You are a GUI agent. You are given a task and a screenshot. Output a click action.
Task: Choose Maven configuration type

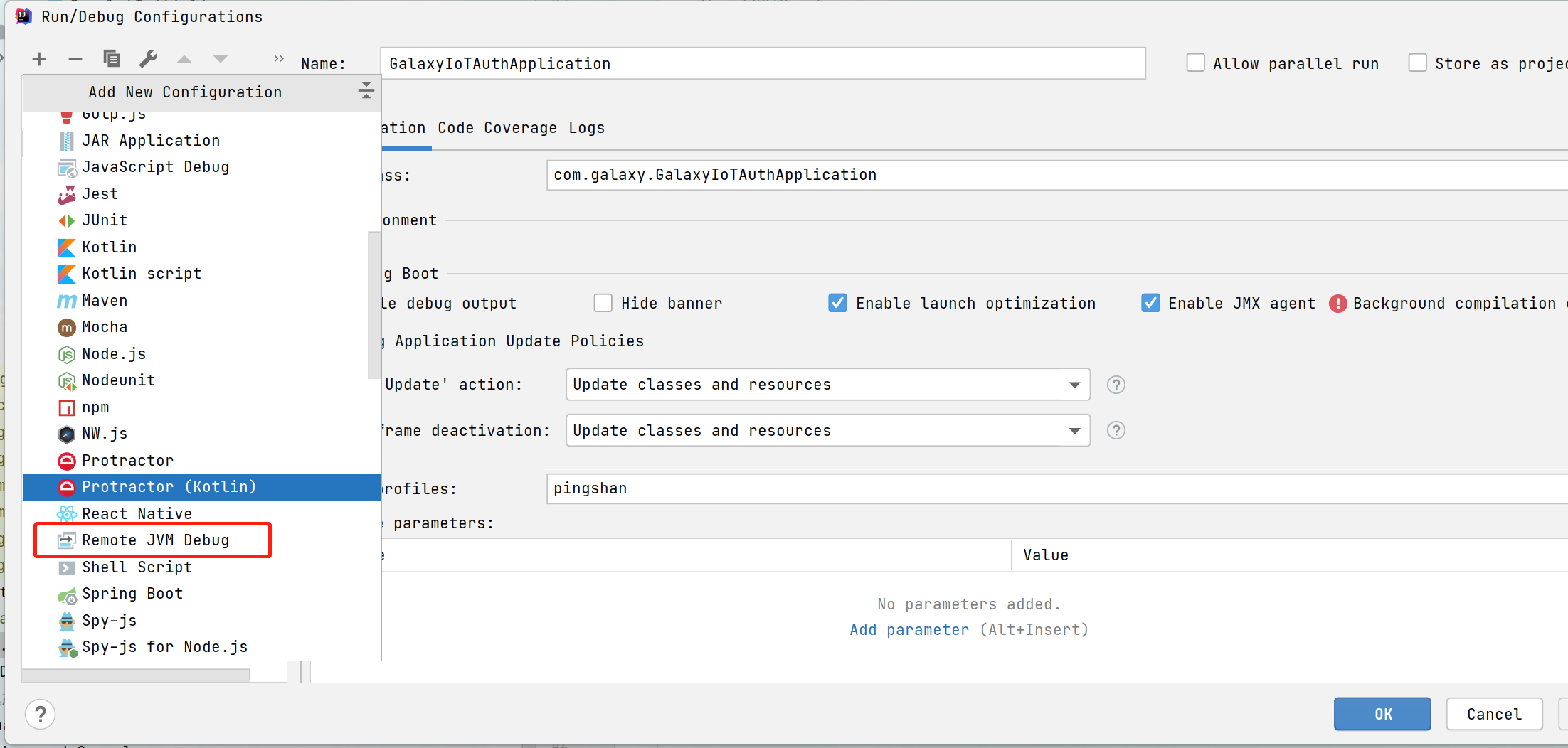pos(203,301)
